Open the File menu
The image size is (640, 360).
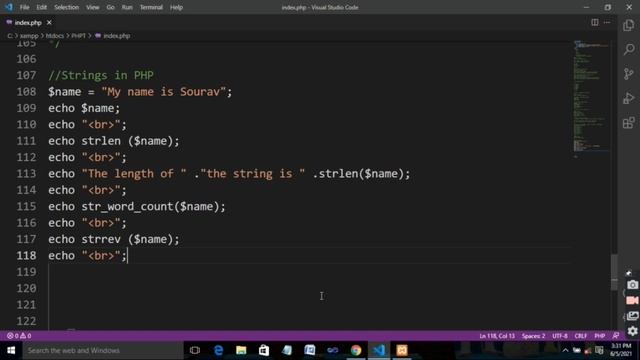(24, 7)
